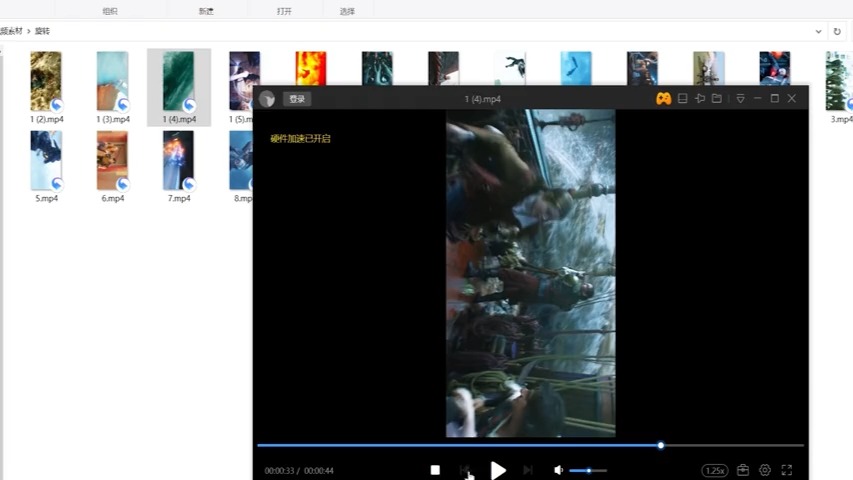The width and height of the screenshot is (853, 480).
Task: Click the 00:00:33 / 00:00:44 time display
Action: click(x=299, y=471)
